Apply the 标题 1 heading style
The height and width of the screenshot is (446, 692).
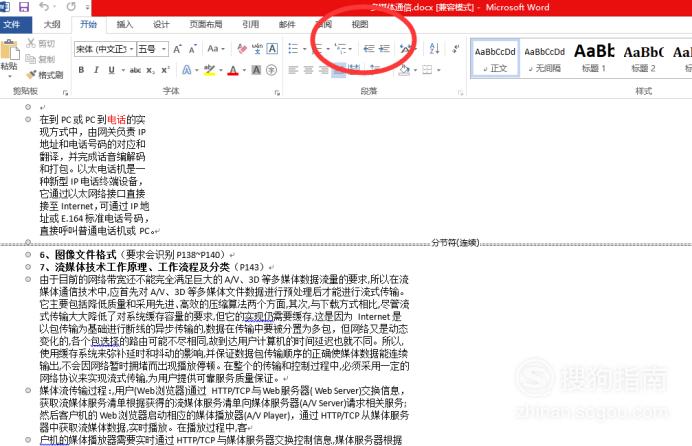click(594, 59)
